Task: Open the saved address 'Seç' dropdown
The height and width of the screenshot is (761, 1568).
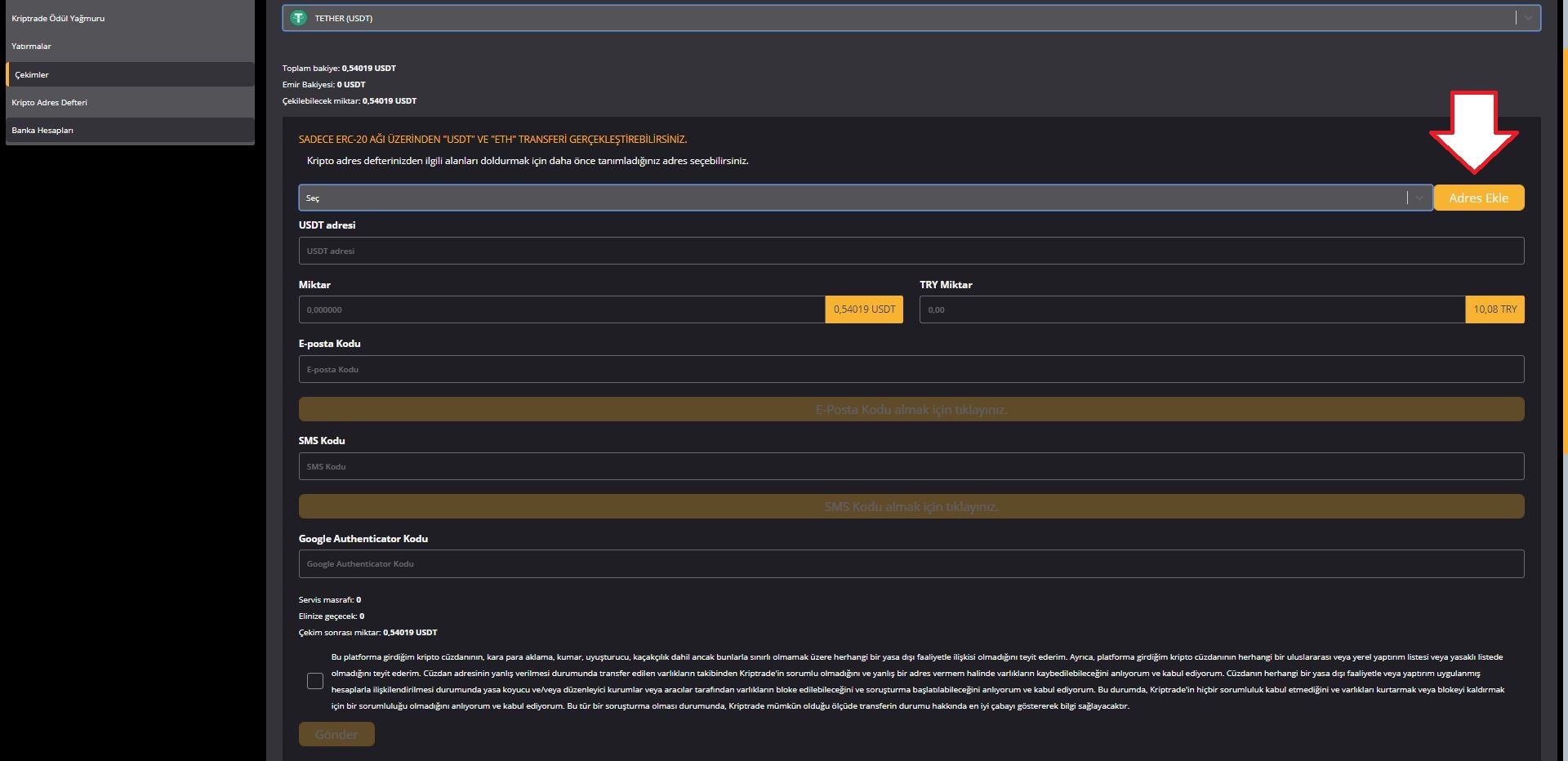Action: point(849,198)
